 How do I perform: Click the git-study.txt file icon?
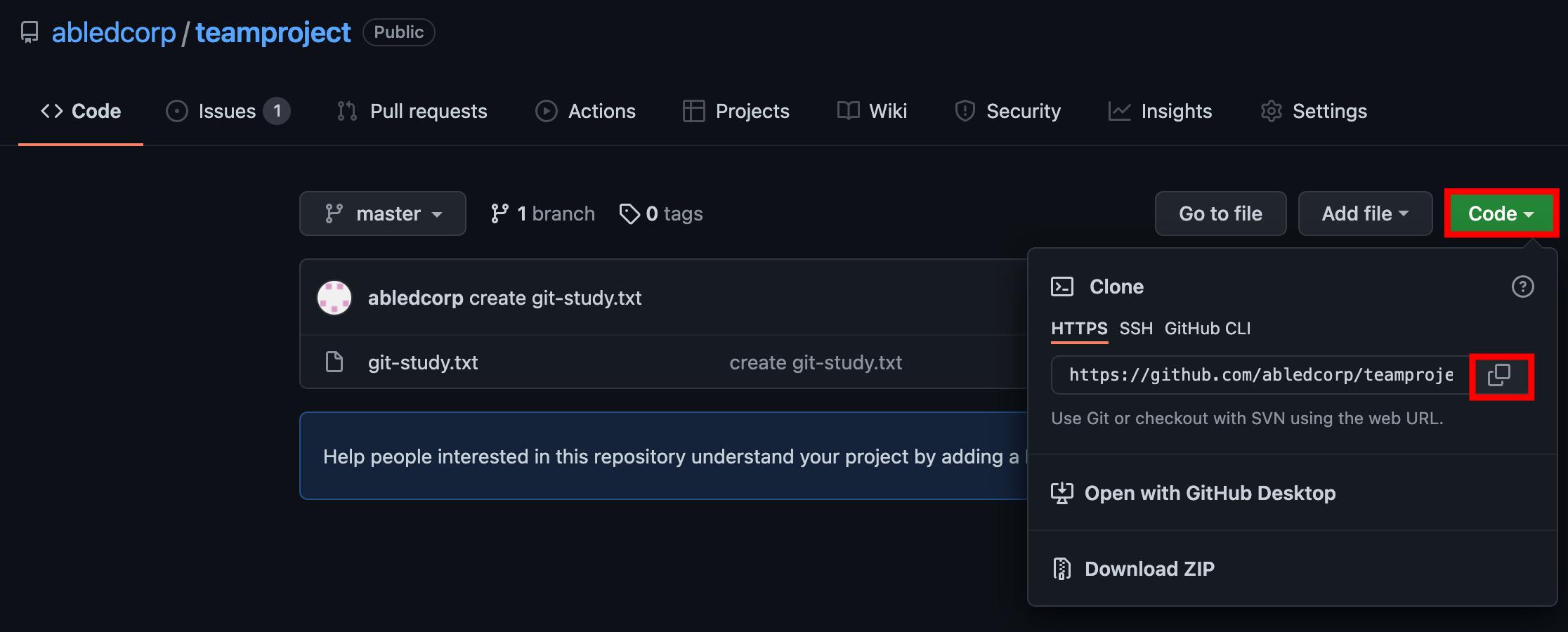tap(334, 362)
